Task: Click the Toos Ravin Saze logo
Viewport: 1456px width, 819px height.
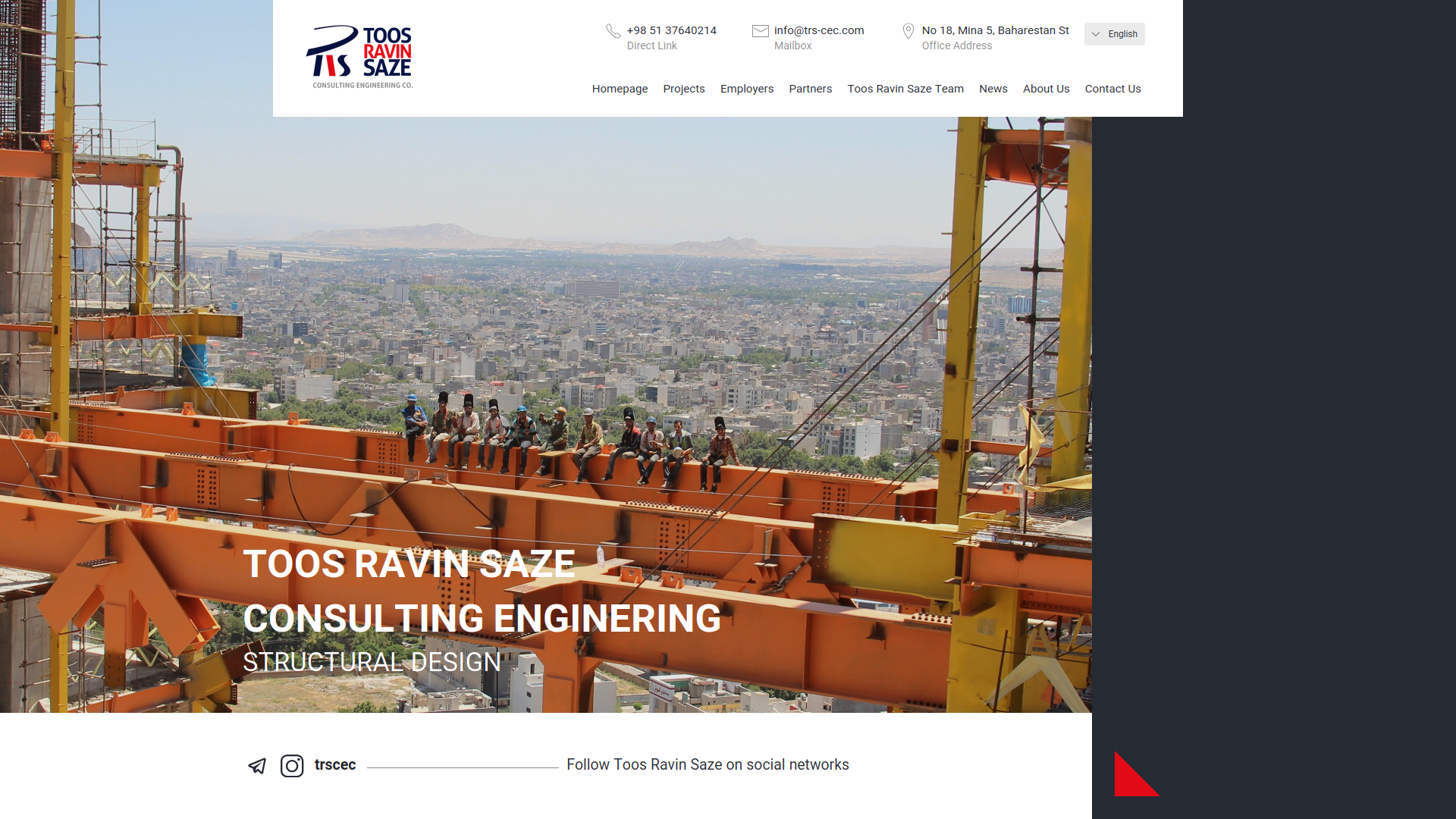Action: pos(359,57)
